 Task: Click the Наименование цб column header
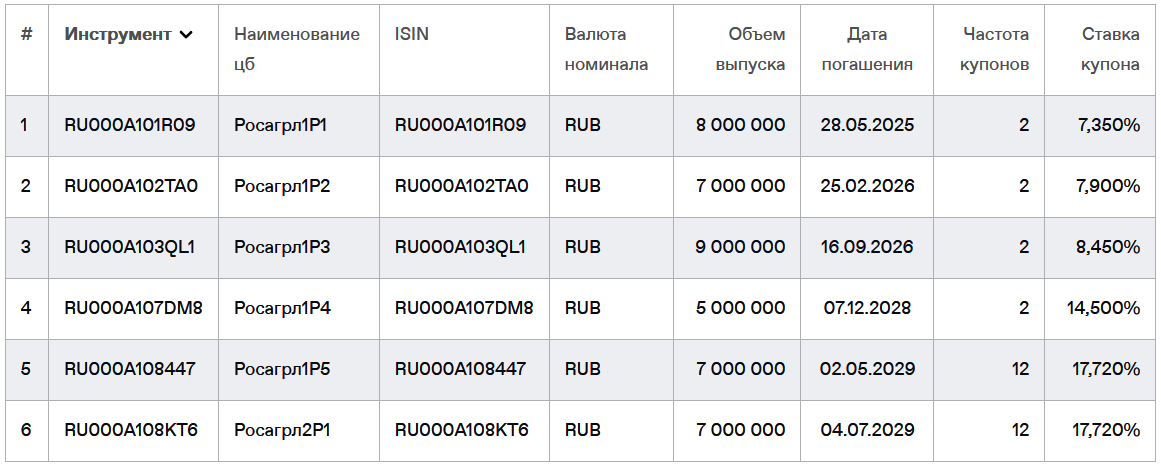point(297,50)
